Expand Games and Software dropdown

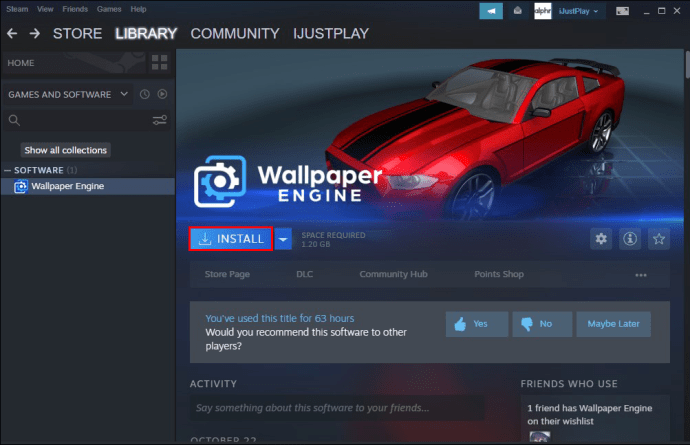68,95
